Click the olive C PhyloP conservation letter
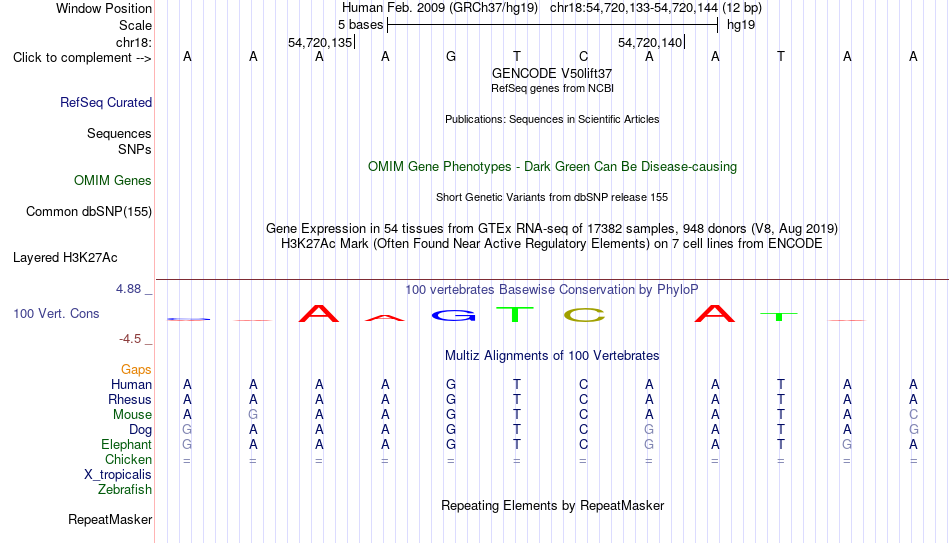The image size is (950, 543). [x=584, y=315]
